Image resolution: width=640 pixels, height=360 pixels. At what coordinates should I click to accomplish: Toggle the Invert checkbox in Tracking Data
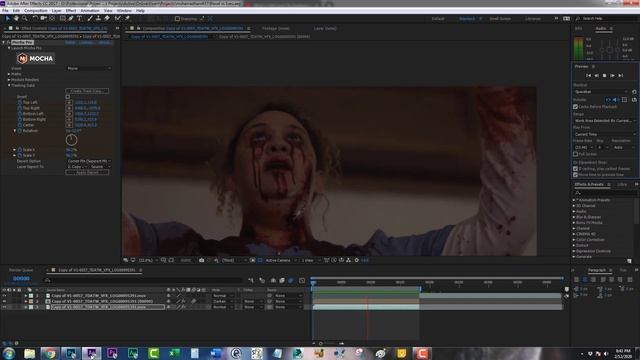(68, 97)
